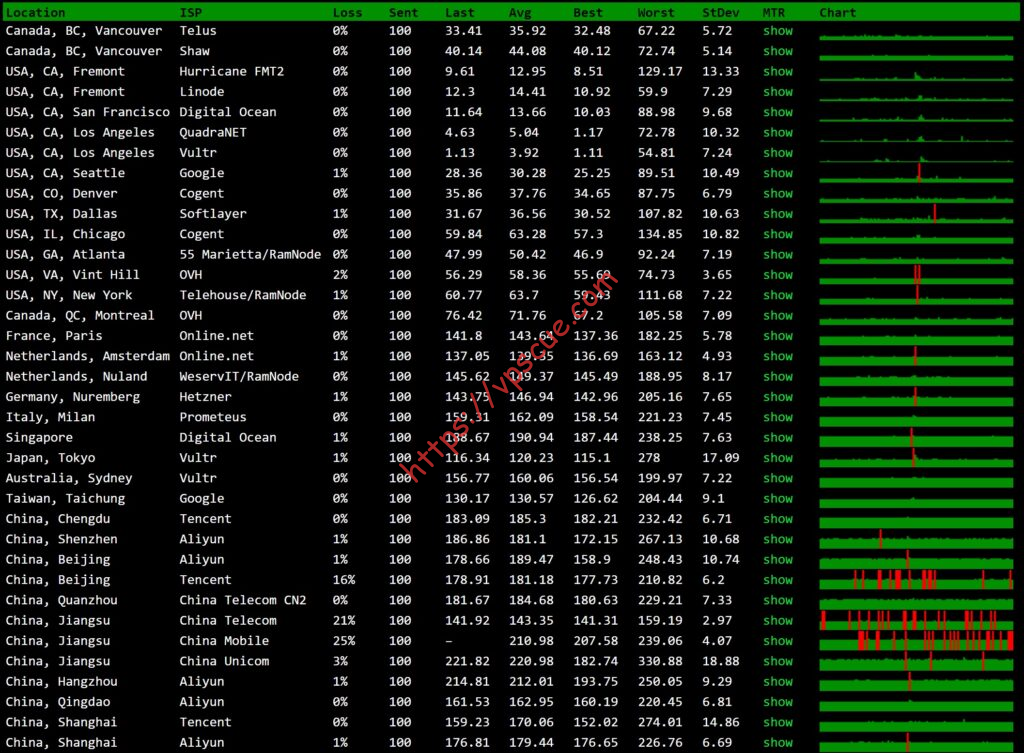1024x753 pixels.
Task: Open MTR "show" for Vint Hill OVH
Action: 778,274
